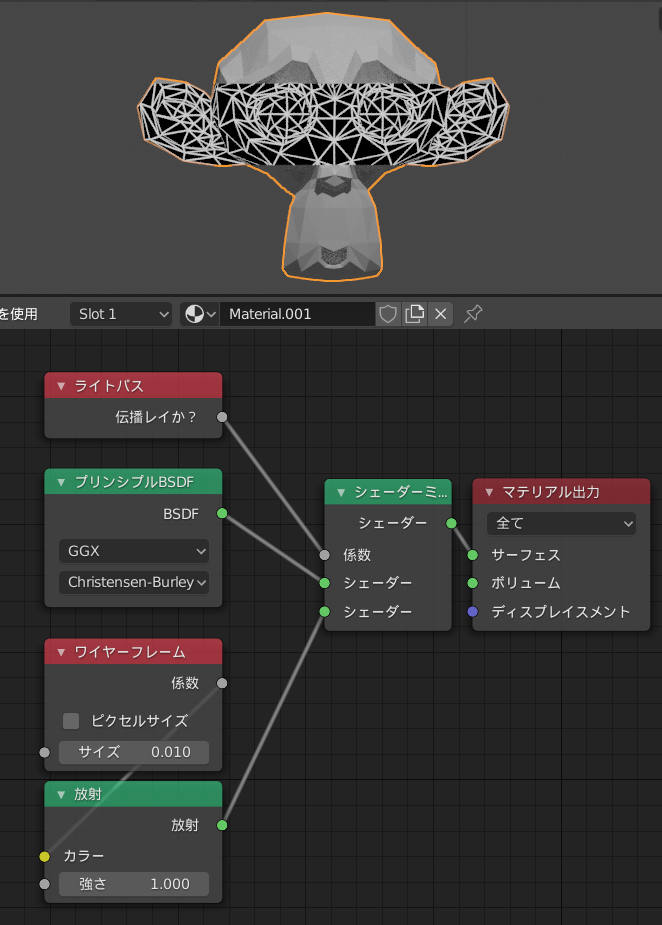Collapse the ワイヤーフレーム node

[61, 652]
